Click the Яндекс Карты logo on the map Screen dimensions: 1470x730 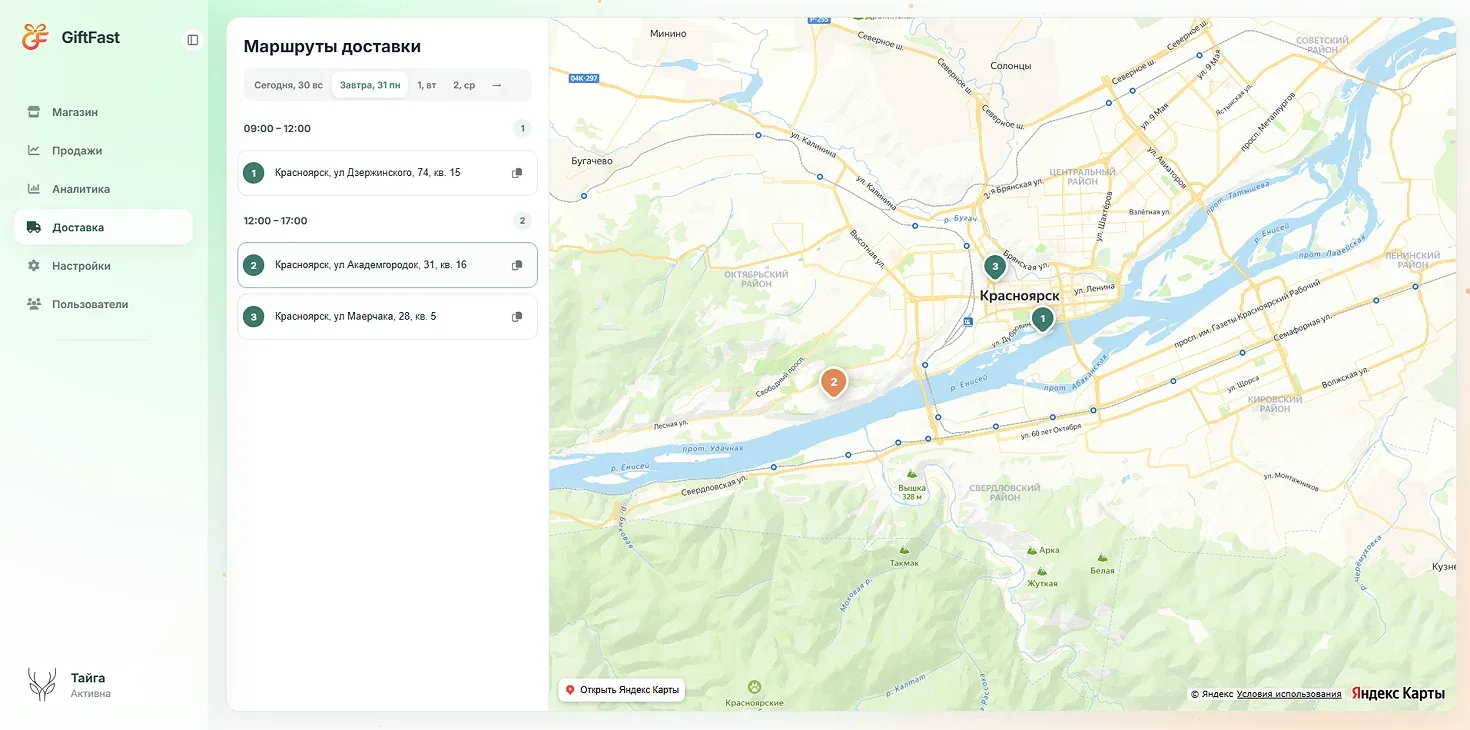[x=1398, y=693]
